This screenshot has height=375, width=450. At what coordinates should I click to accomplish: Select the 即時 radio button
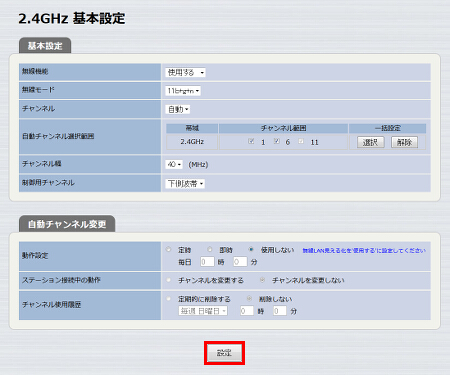click(210, 249)
